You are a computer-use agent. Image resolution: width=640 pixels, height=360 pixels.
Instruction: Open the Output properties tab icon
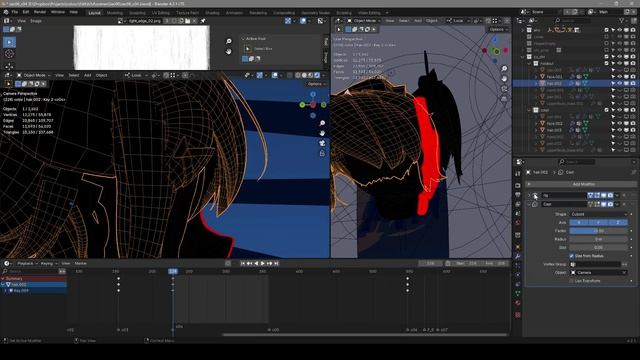tap(518, 195)
